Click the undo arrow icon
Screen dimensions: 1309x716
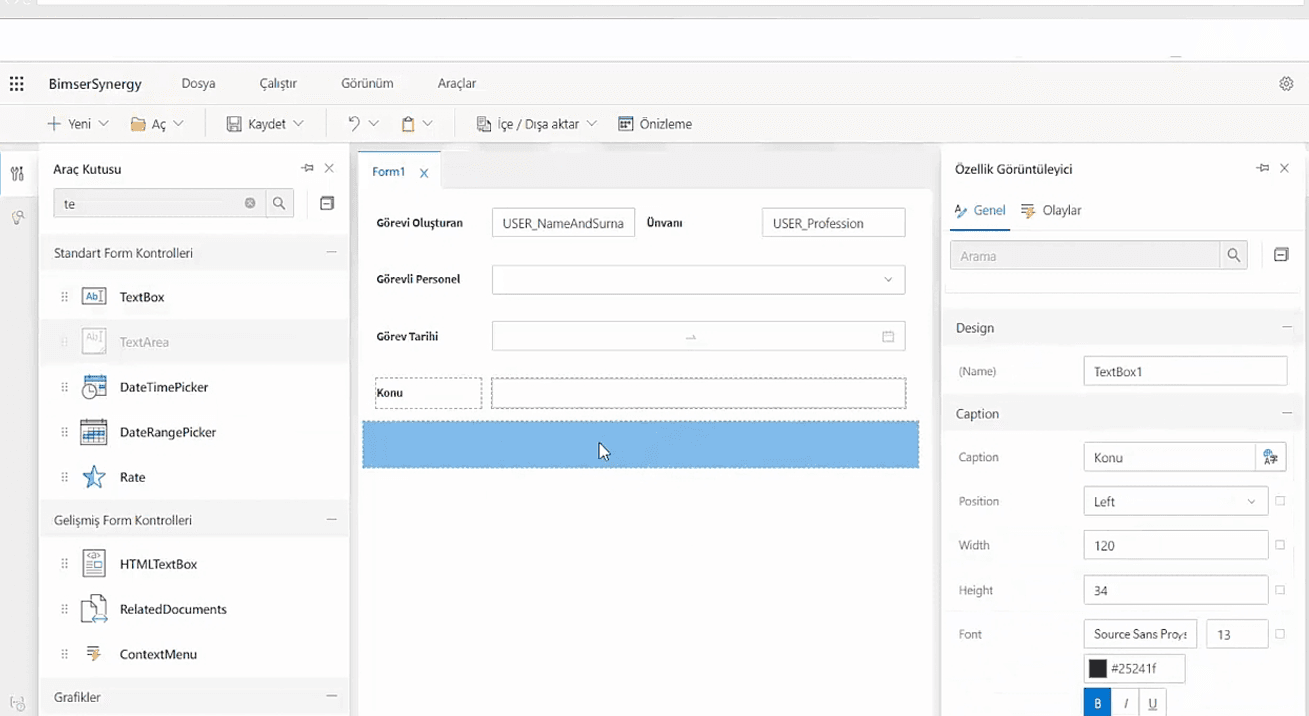pyautogui.click(x=354, y=124)
